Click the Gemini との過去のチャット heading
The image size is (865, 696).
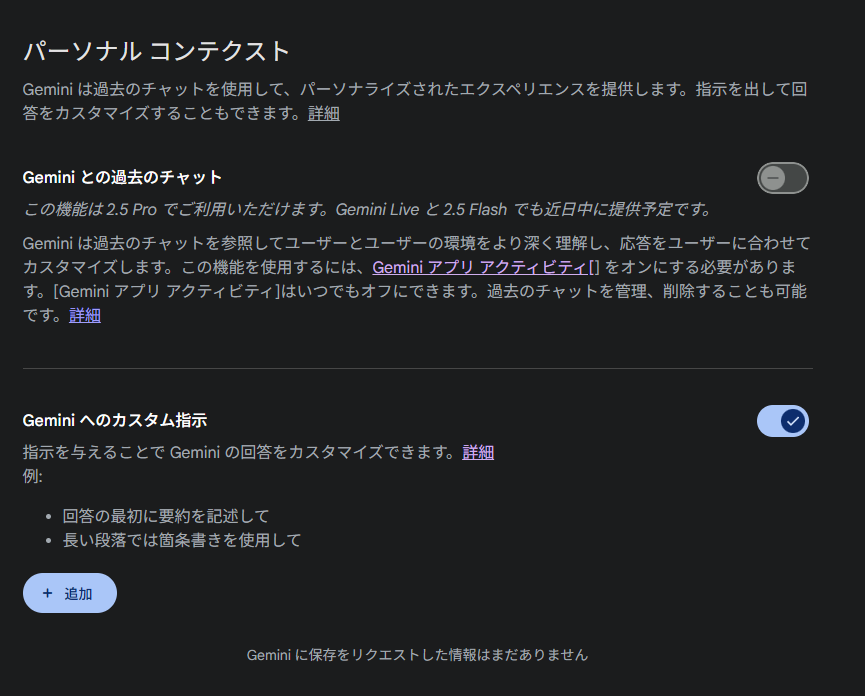122,178
